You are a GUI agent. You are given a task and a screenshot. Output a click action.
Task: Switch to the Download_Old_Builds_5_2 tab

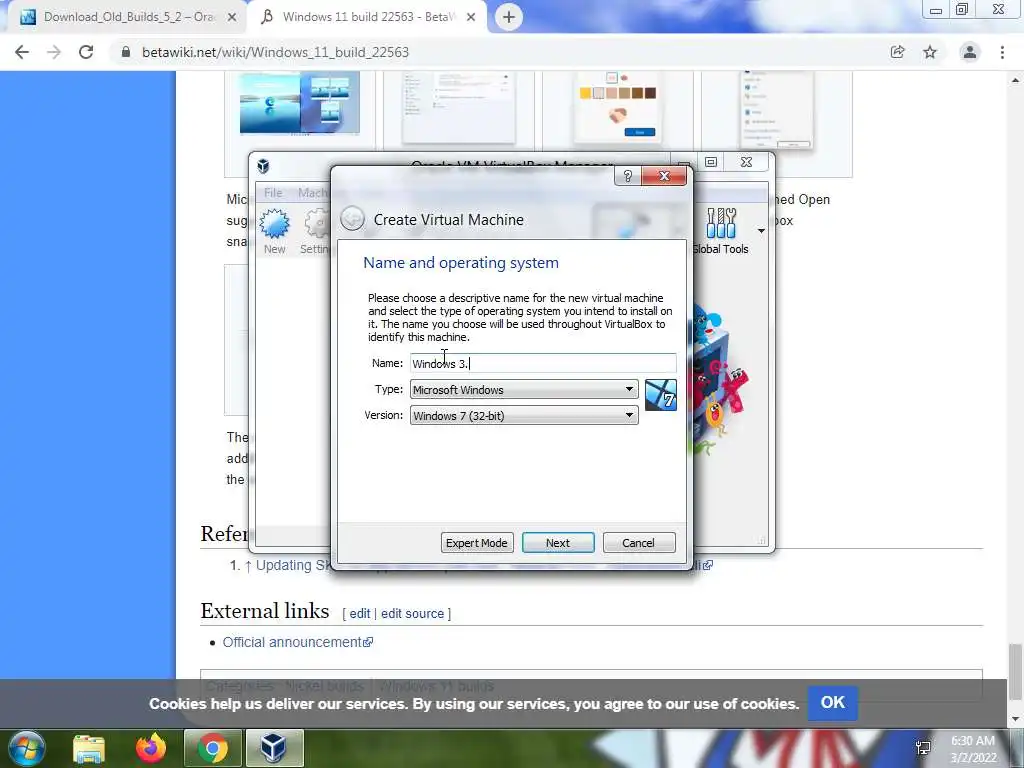pyautogui.click(x=129, y=17)
